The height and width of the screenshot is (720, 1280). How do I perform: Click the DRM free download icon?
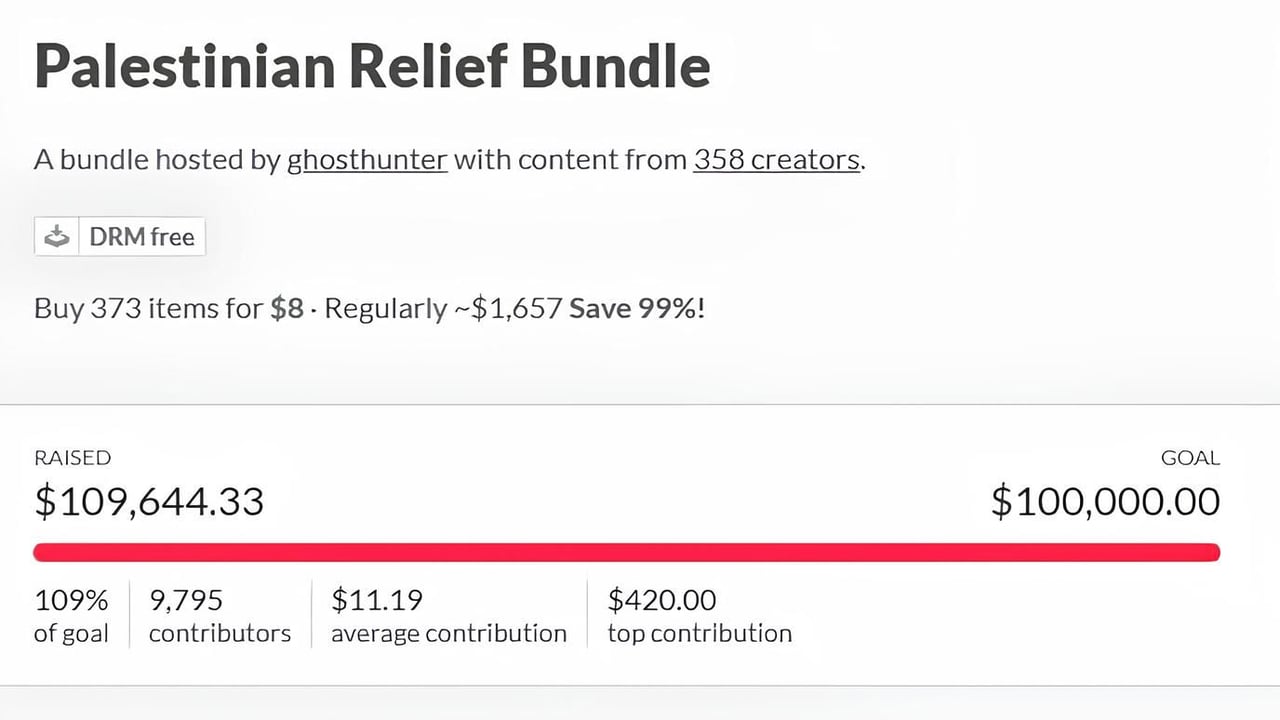coord(57,237)
